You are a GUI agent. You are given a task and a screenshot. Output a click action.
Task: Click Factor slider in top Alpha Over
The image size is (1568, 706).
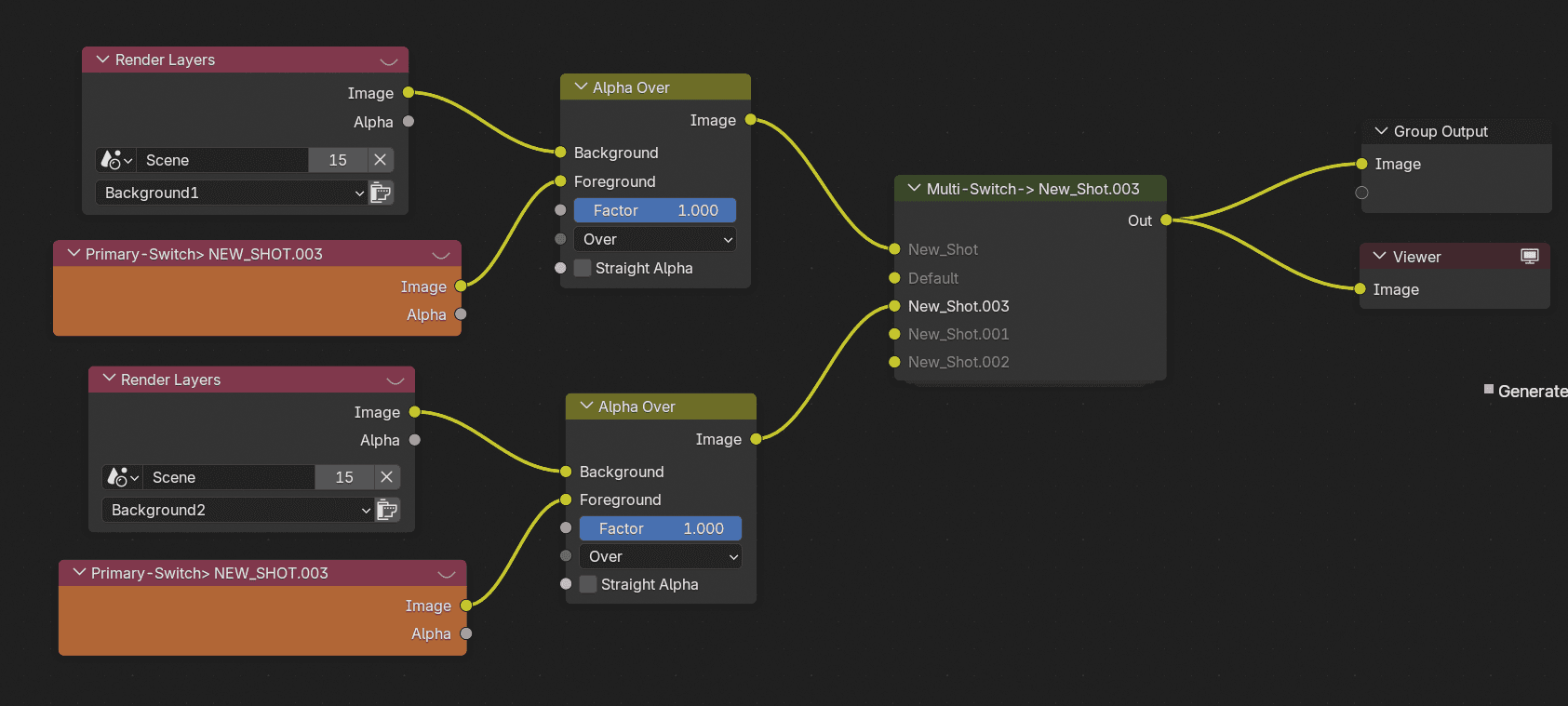[x=655, y=210]
